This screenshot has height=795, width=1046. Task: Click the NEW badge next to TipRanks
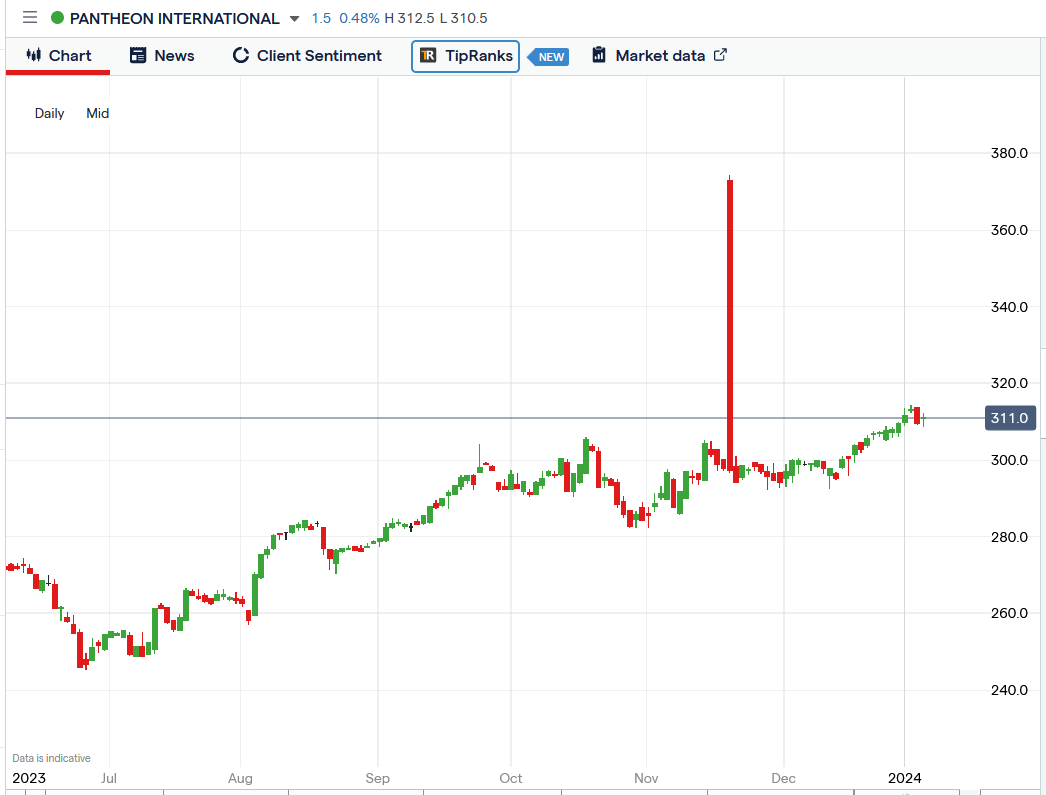(x=549, y=57)
